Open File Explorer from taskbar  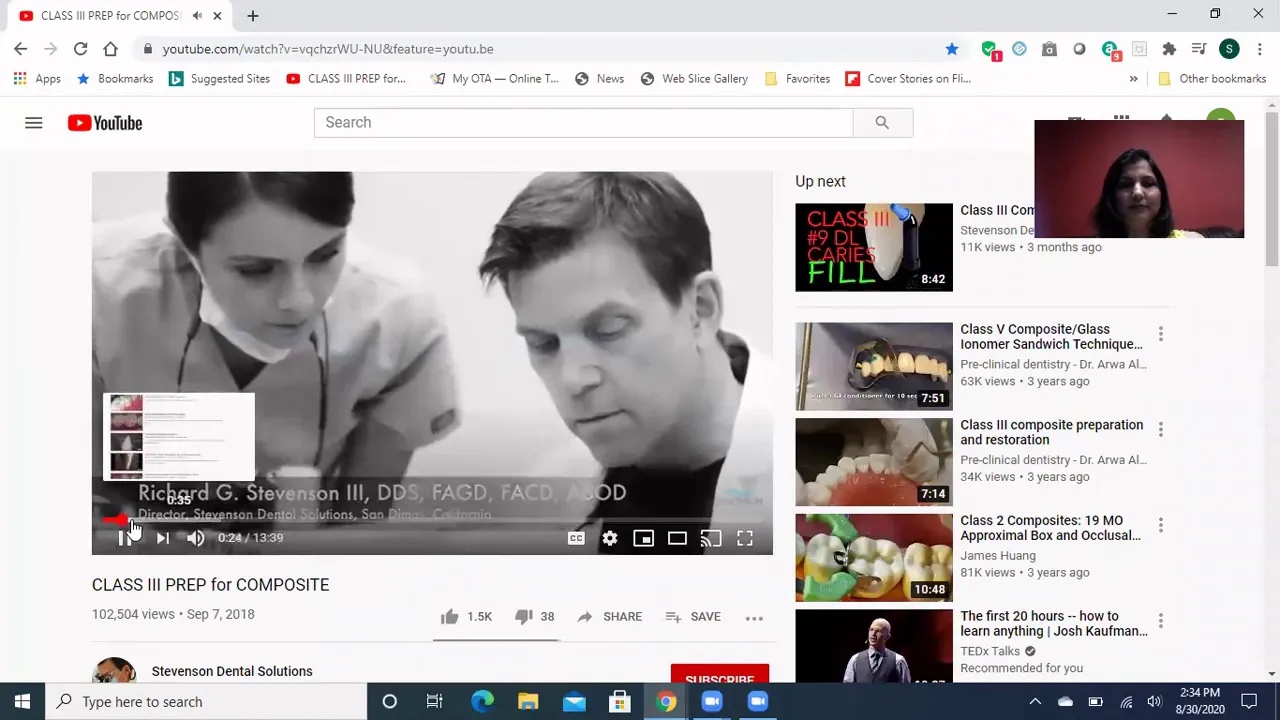(x=528, y=702)
